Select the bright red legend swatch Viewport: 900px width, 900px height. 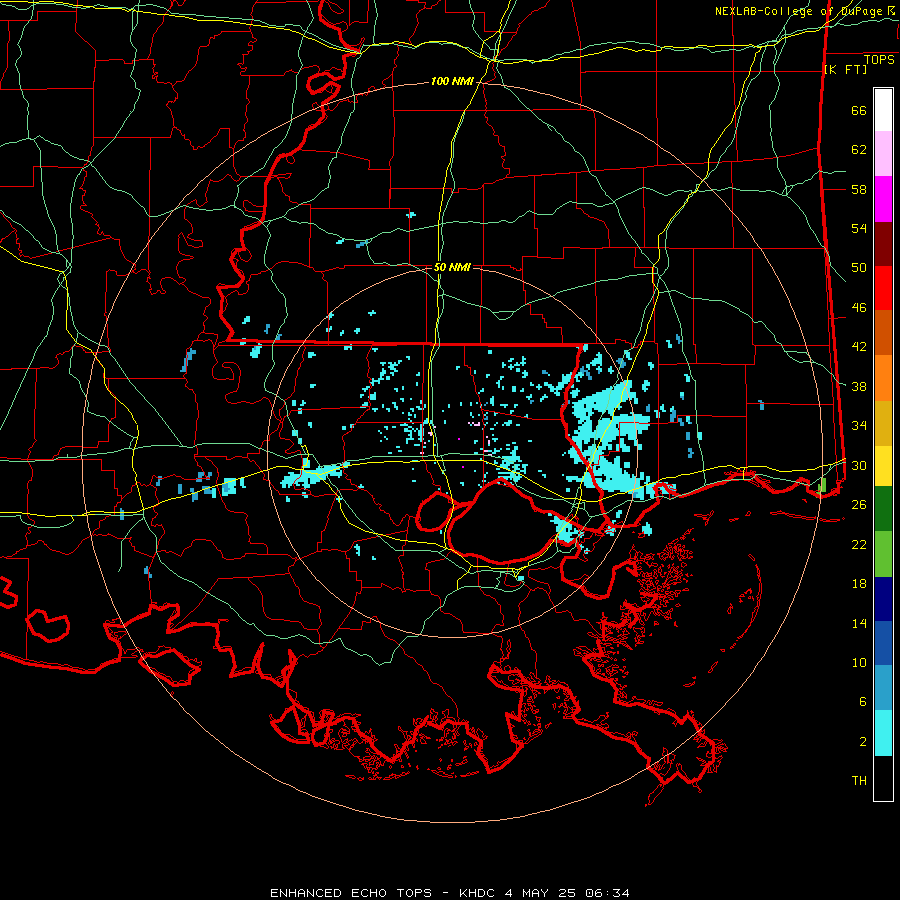[x=883, y=288]
